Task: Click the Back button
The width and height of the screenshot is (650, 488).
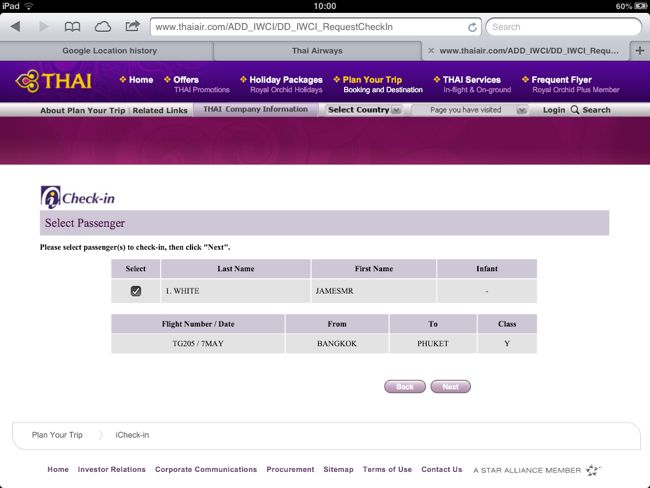Action: click(405, 386)
